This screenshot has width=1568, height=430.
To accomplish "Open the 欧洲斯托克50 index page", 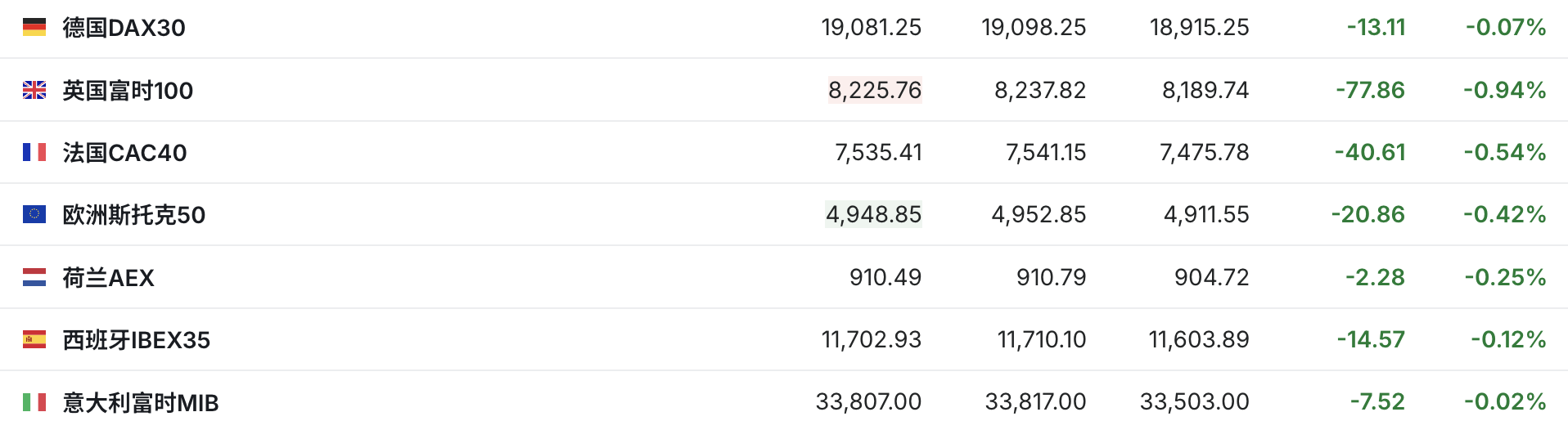I will click(x=134, y=215).
